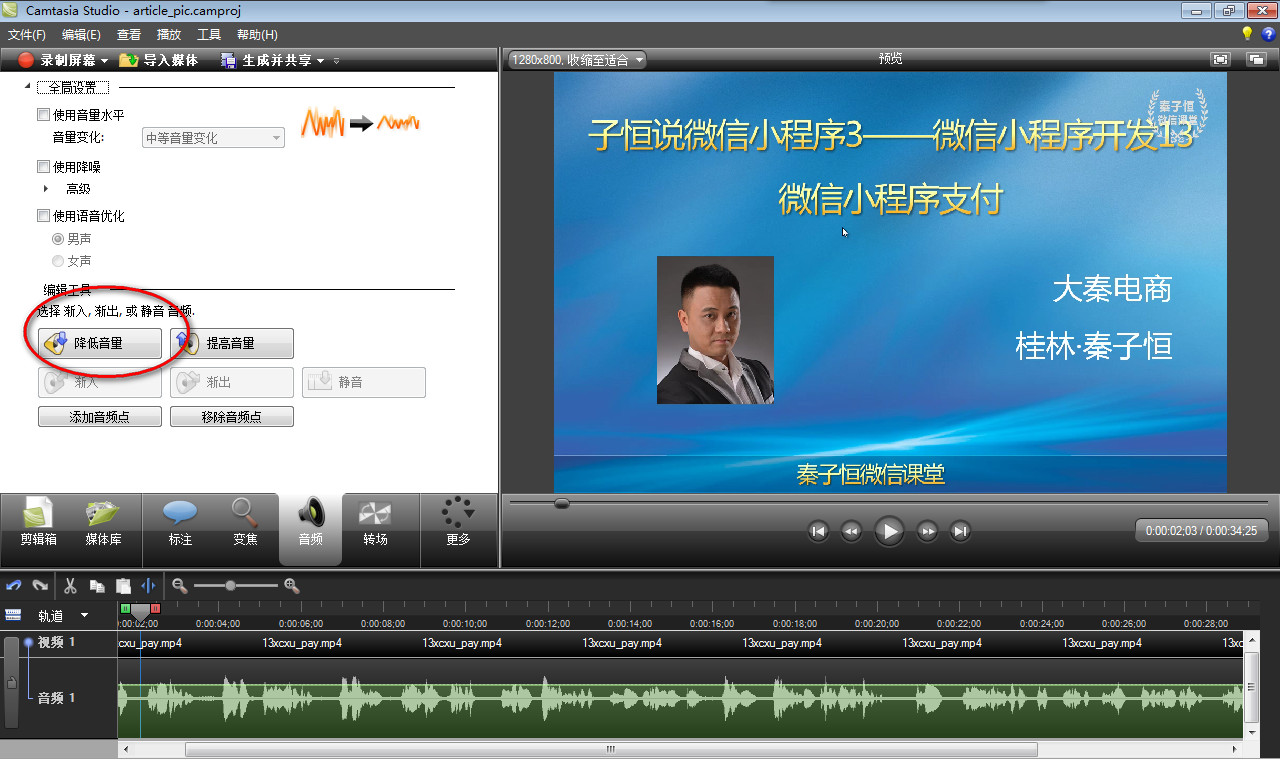This screenshot has width=1280, height=760.
Task: Click the next clip playback button
Action: tap(960, 531)
